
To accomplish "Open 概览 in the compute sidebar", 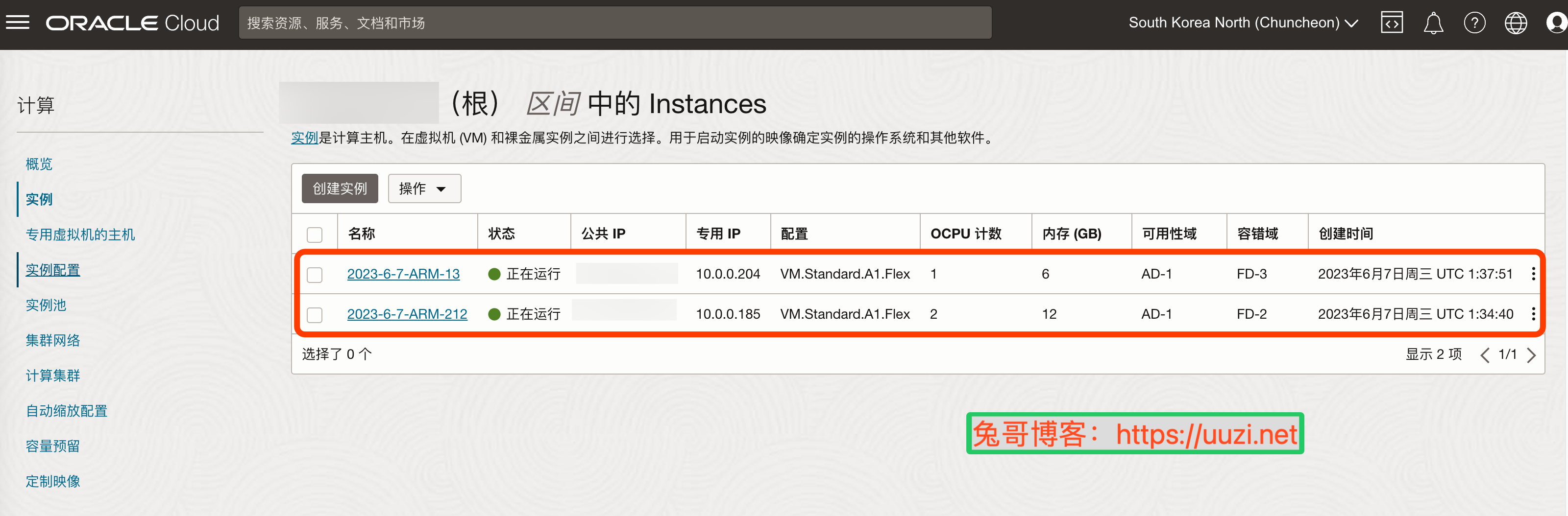I will point(39,164).
